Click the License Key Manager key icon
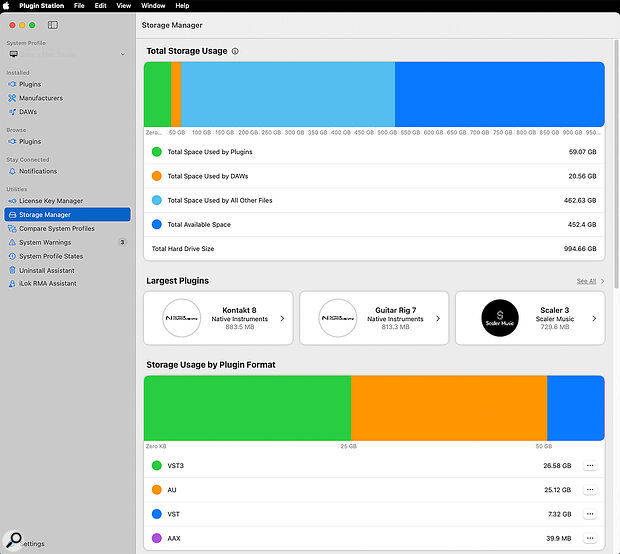This screenshot has height=554, width=620. click(12, 201)
